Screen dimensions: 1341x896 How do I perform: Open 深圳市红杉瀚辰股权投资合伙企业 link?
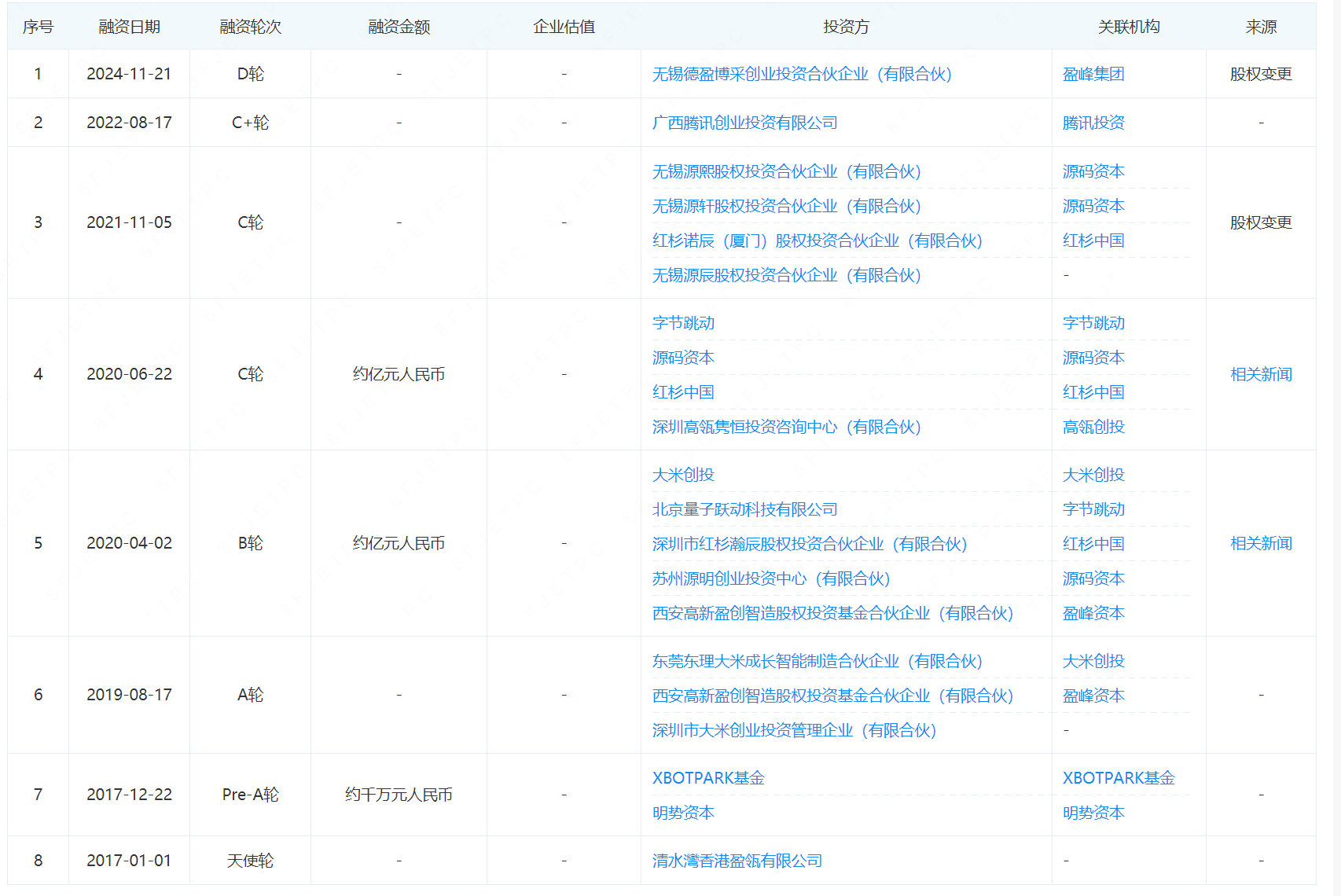point(810,544)
